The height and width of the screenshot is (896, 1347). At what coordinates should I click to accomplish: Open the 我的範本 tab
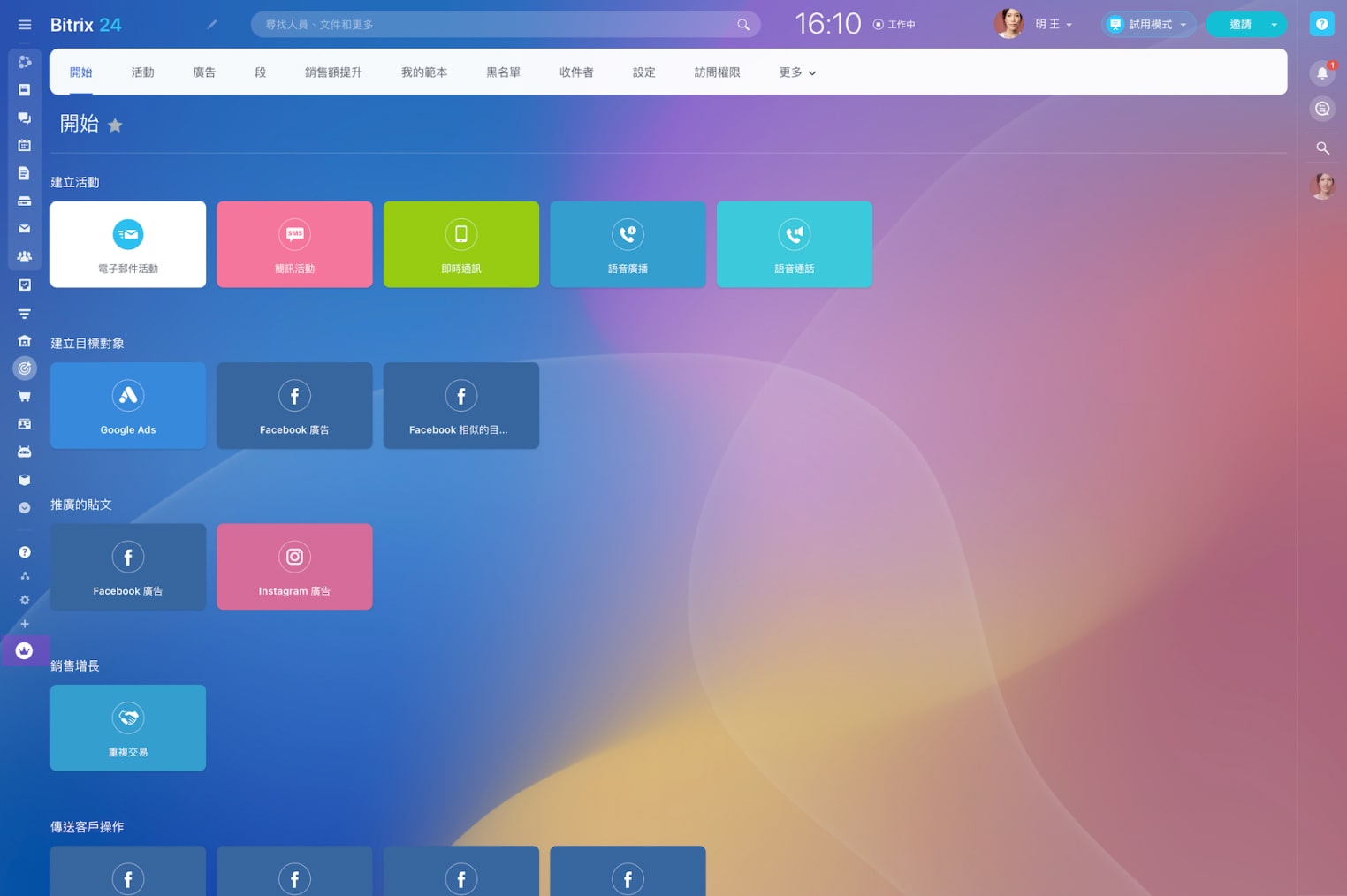[424, 72]
